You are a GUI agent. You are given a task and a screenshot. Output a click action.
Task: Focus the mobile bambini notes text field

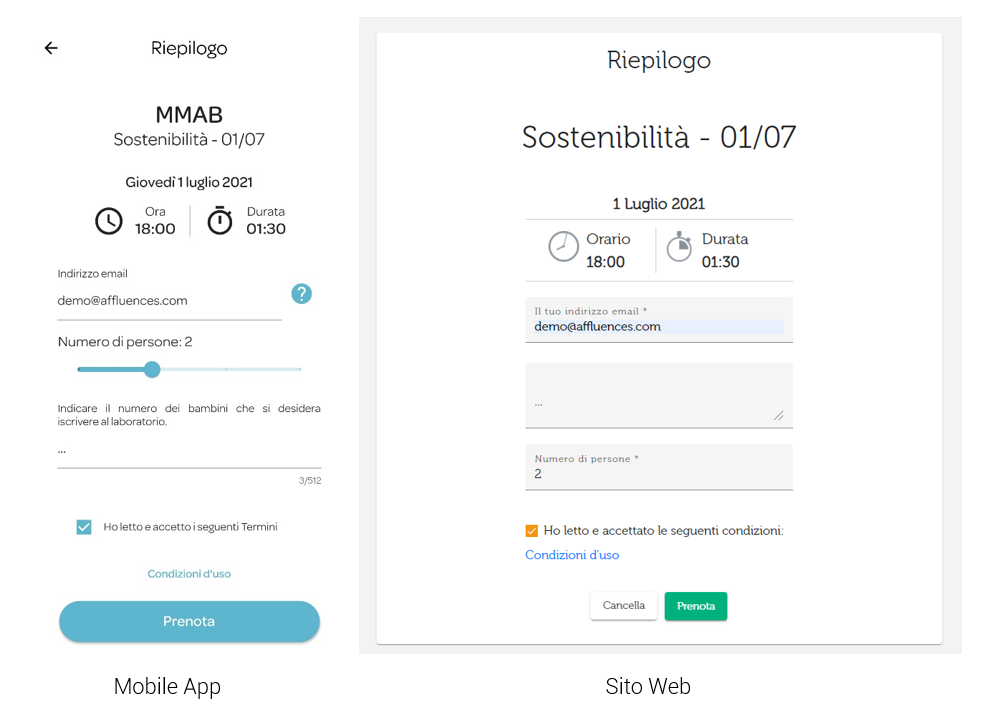tap(189, 451)
